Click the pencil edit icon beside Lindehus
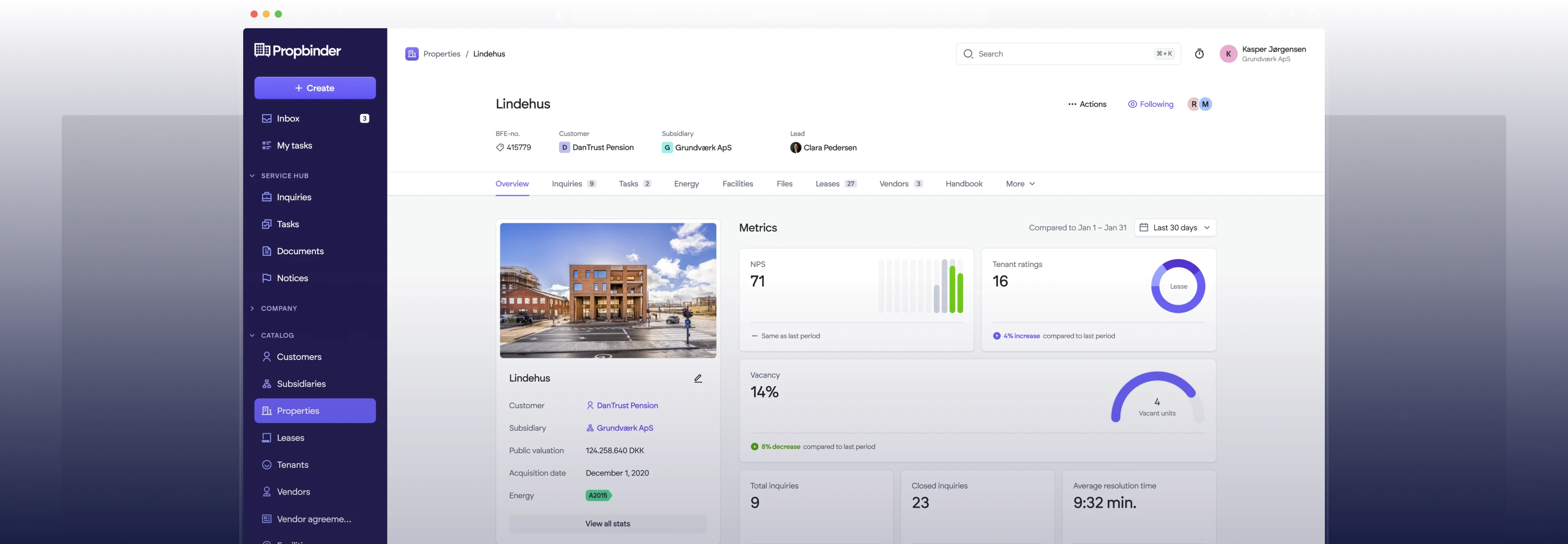 point(698,379)
